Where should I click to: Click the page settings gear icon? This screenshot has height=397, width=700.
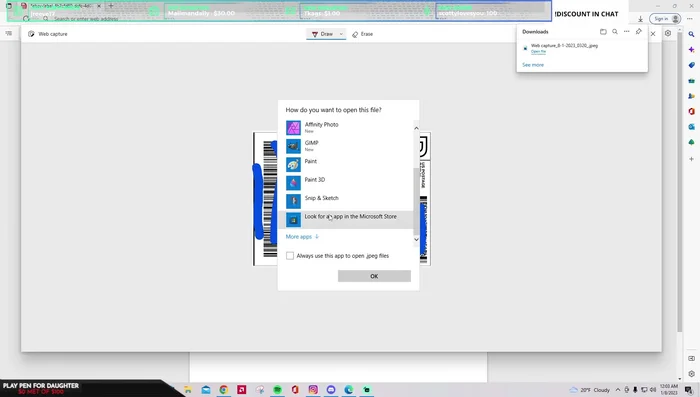click(x=668, y=33)
